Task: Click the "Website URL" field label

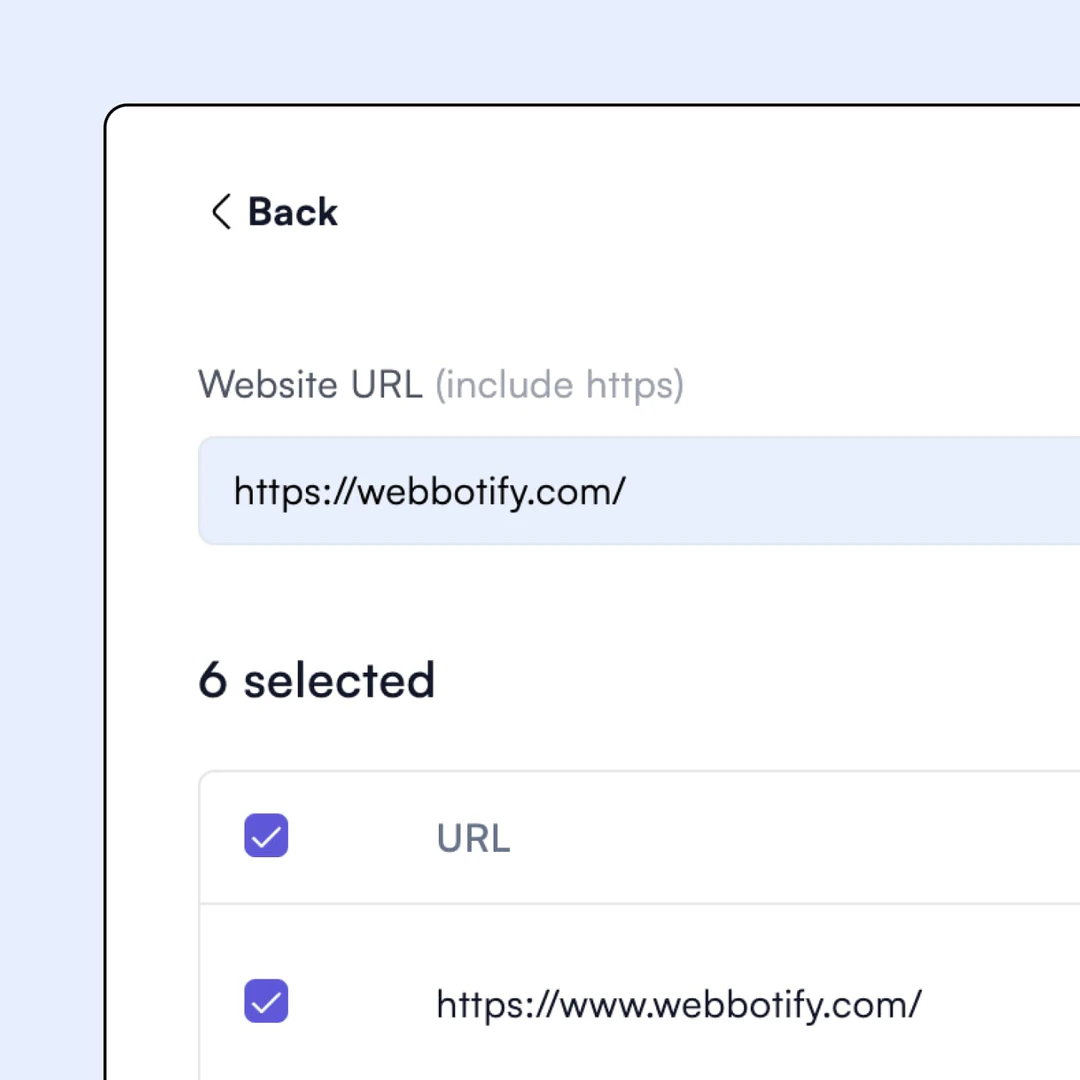Action: [x=310, y=385]
